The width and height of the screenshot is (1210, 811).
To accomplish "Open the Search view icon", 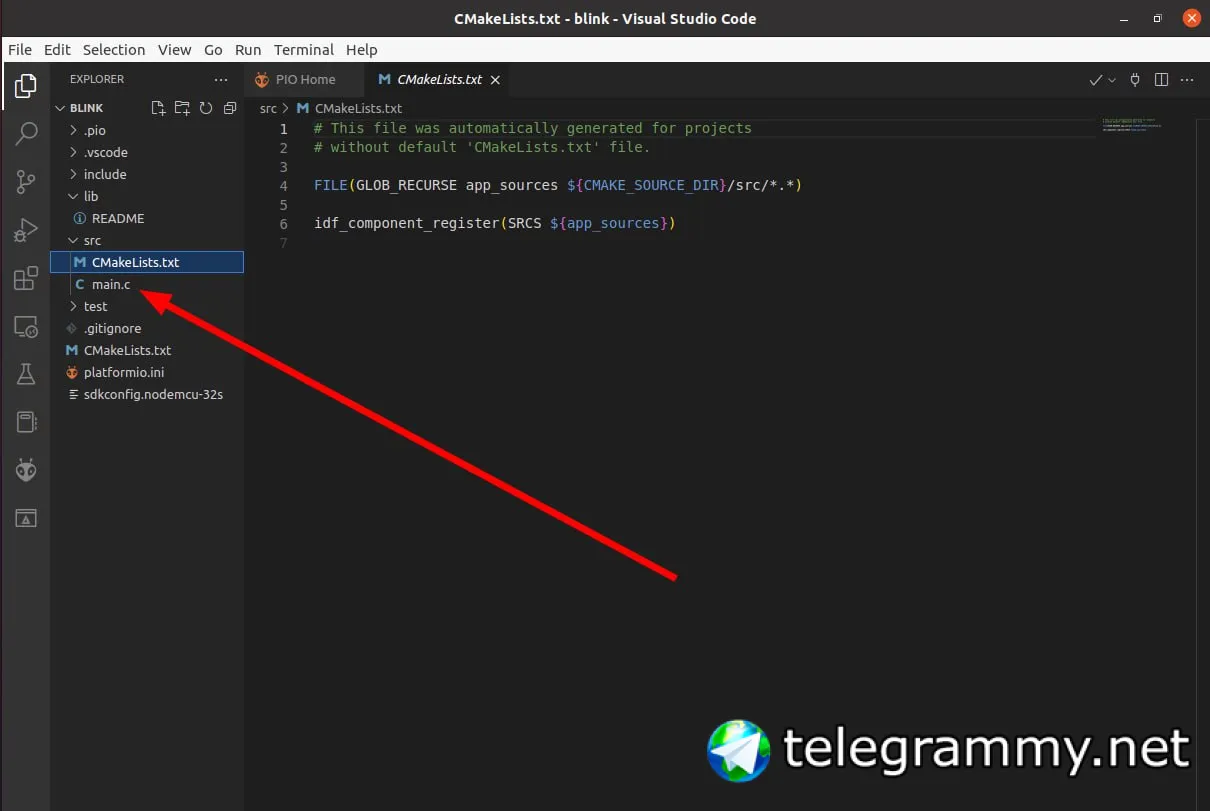I will 26,133.
